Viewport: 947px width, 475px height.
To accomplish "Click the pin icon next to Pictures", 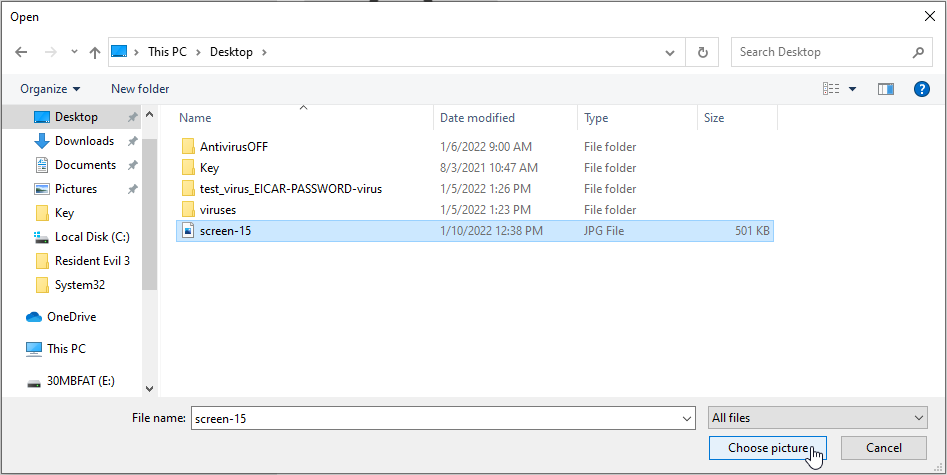I will pyautogui.click(x=132, y=189).
